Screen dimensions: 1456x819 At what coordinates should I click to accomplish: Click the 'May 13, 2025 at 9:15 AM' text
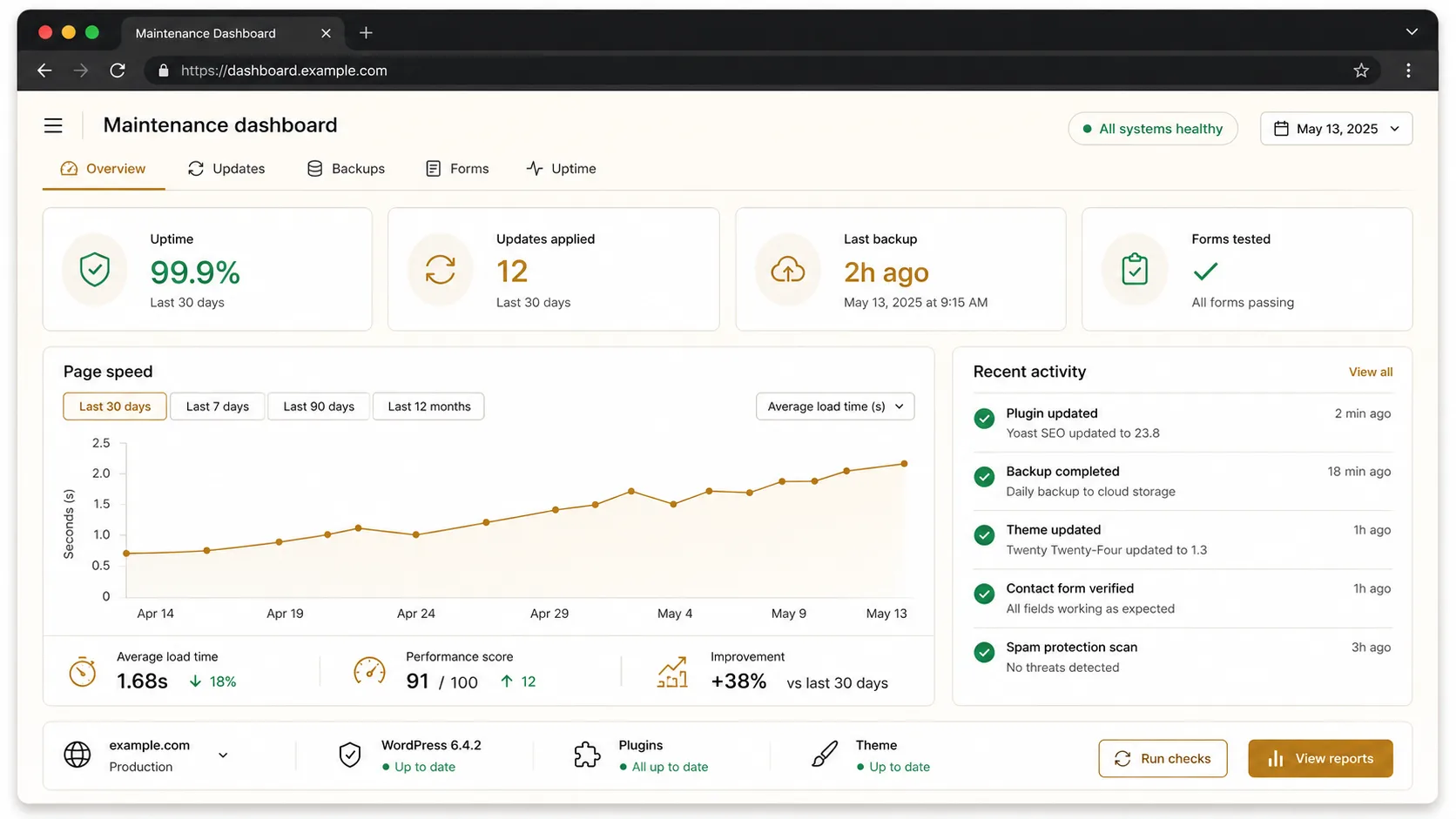point(915,303)
